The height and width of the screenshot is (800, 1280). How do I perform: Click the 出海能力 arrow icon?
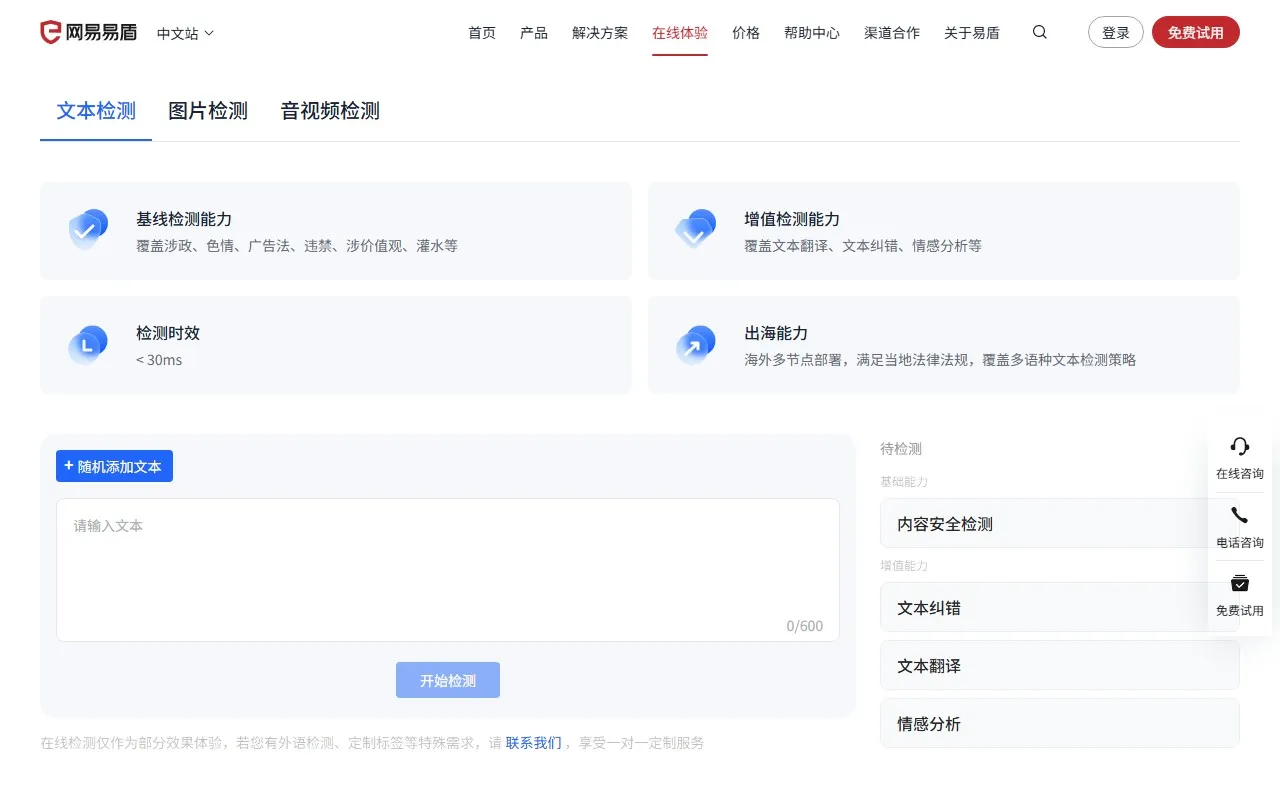tap(696, 344)
